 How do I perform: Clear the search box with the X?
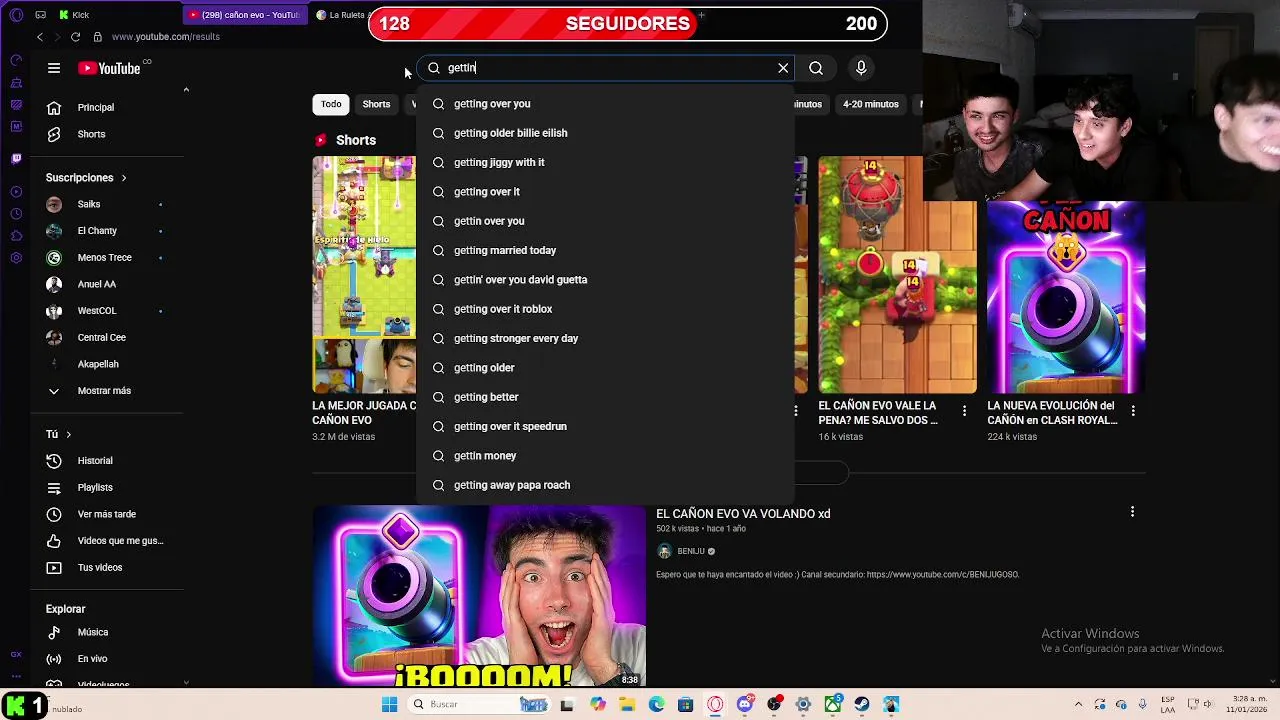783,68
